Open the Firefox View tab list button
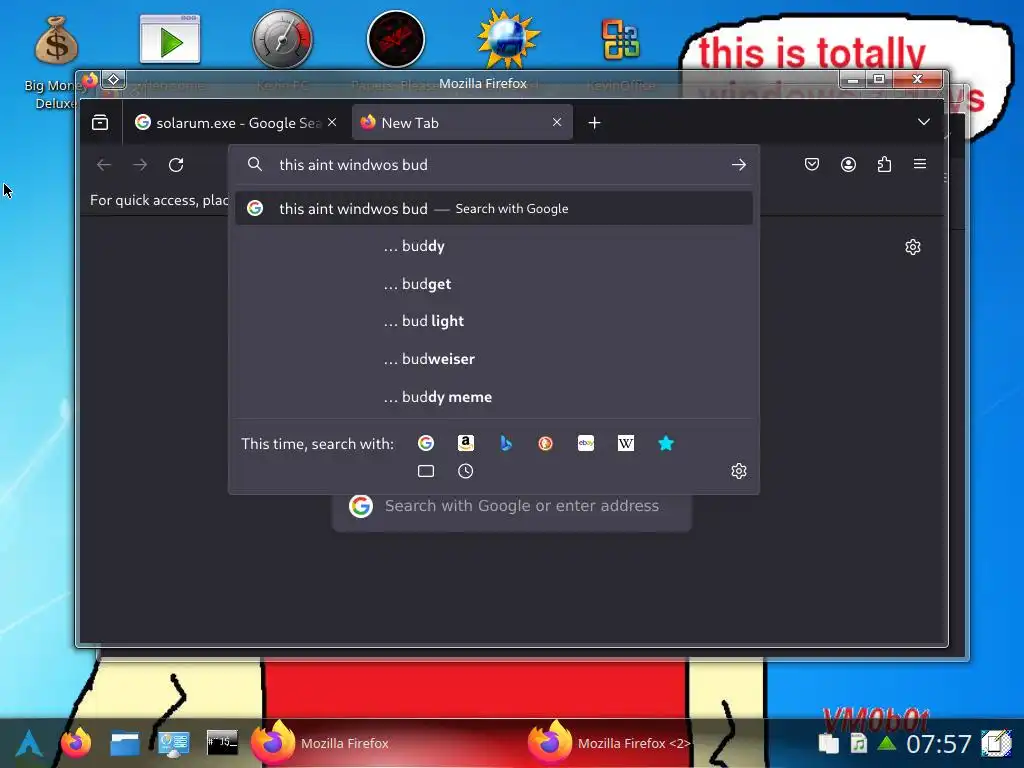Viewport: 1024px width, 768px height. (x=100, y=122)
